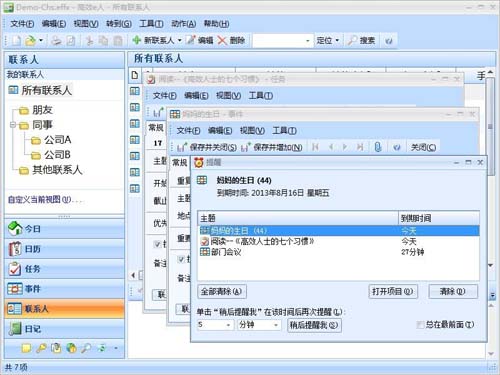
Task: Toggle 总在最前面 checkbox in reminder dialog
Action: [420, 324]
